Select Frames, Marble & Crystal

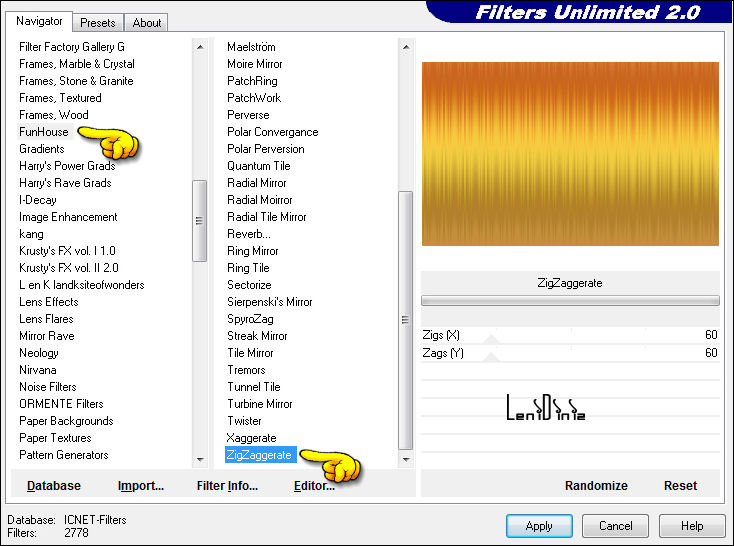point(77,64)
